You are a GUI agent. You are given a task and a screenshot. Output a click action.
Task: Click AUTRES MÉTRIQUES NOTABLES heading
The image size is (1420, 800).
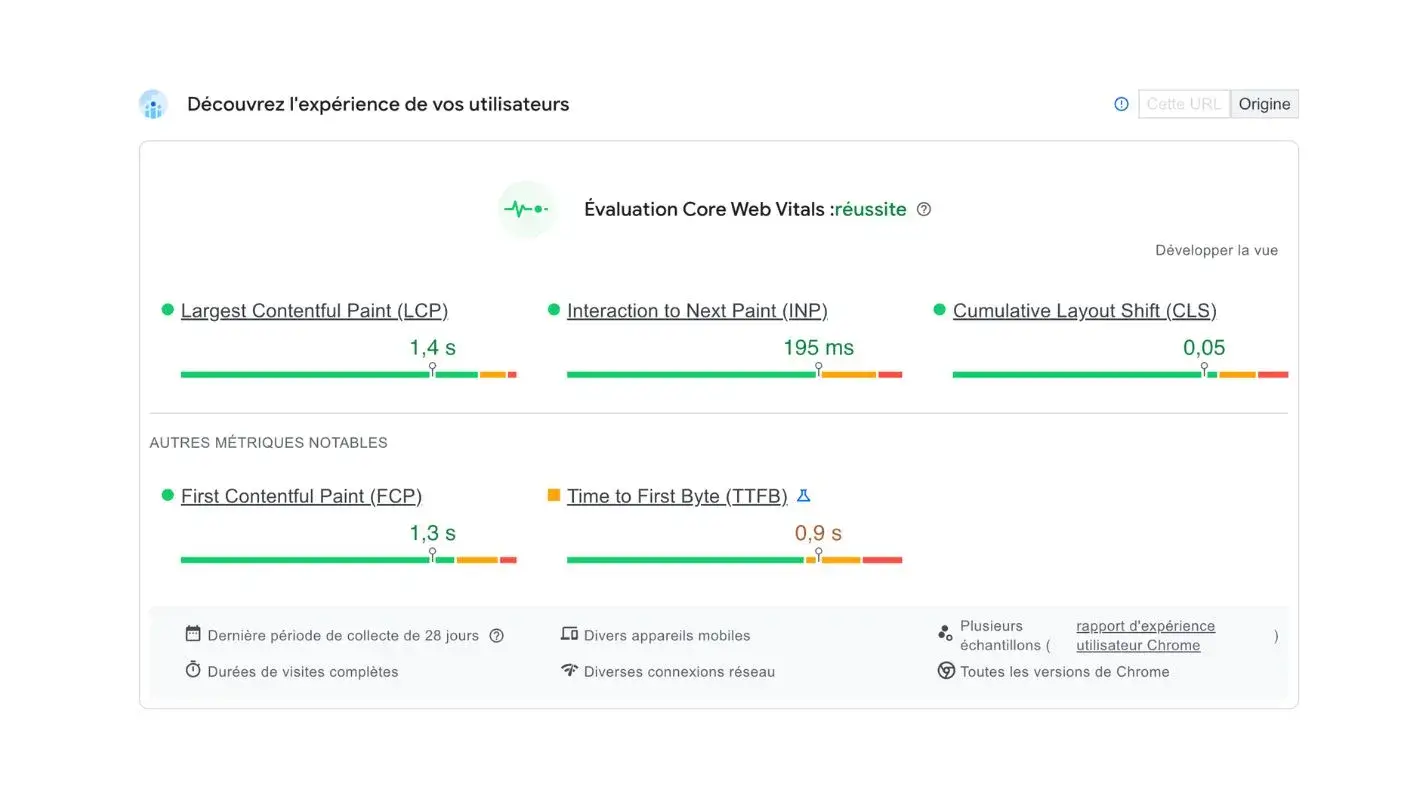click(268, 442)
